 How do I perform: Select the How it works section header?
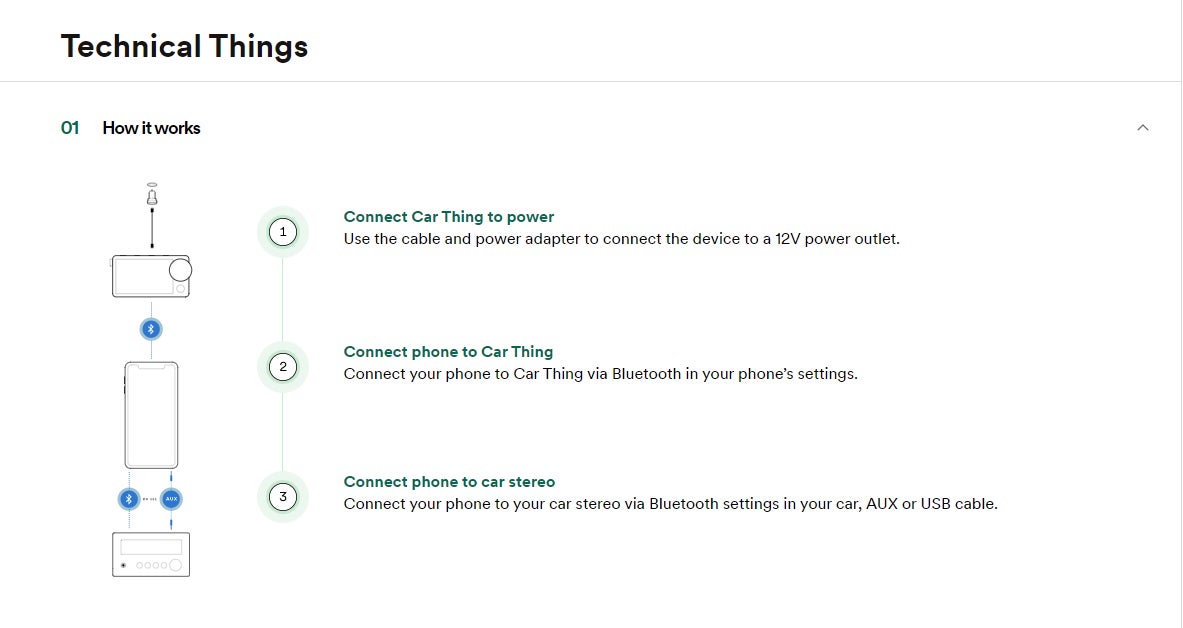click(151, 127)
